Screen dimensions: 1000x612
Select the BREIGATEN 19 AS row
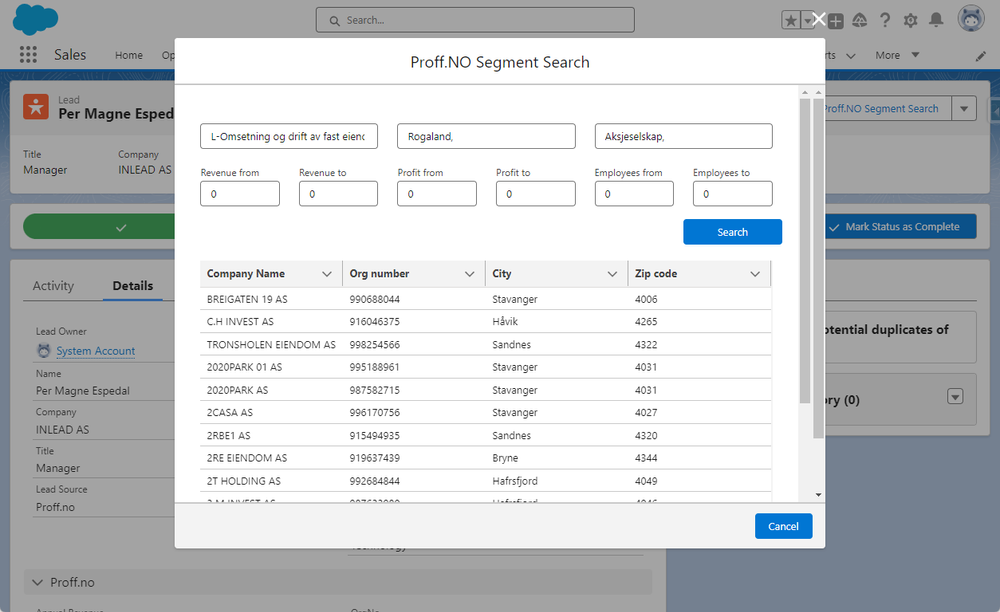[485, 299]
